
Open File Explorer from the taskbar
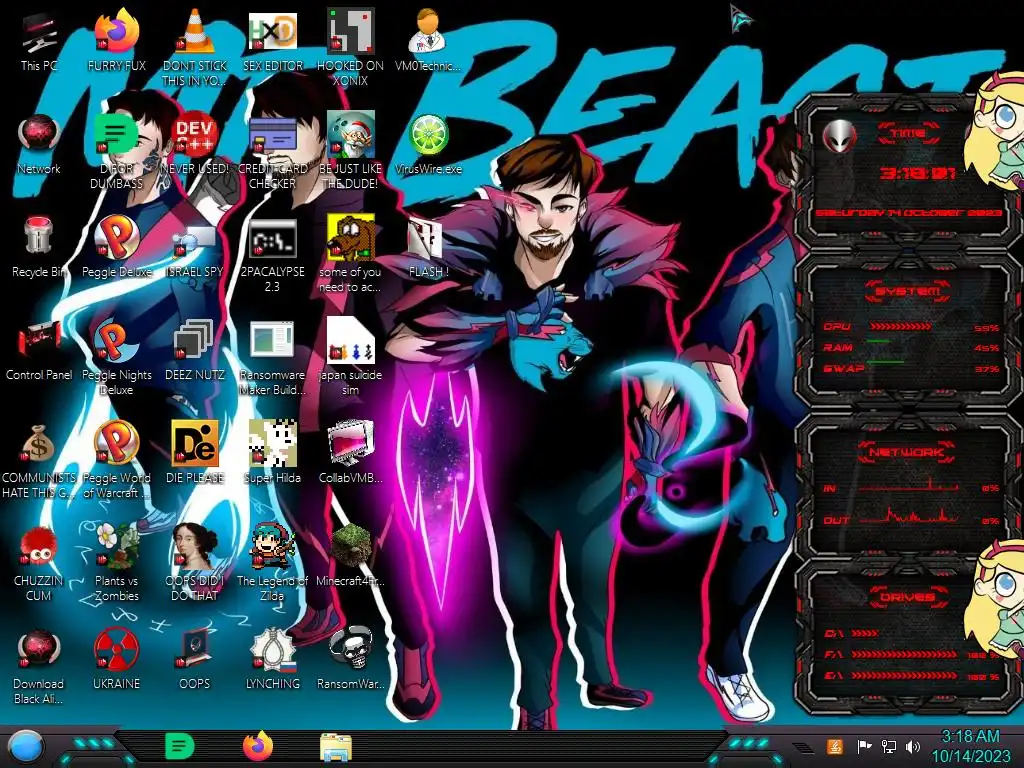tap(336, 747)
